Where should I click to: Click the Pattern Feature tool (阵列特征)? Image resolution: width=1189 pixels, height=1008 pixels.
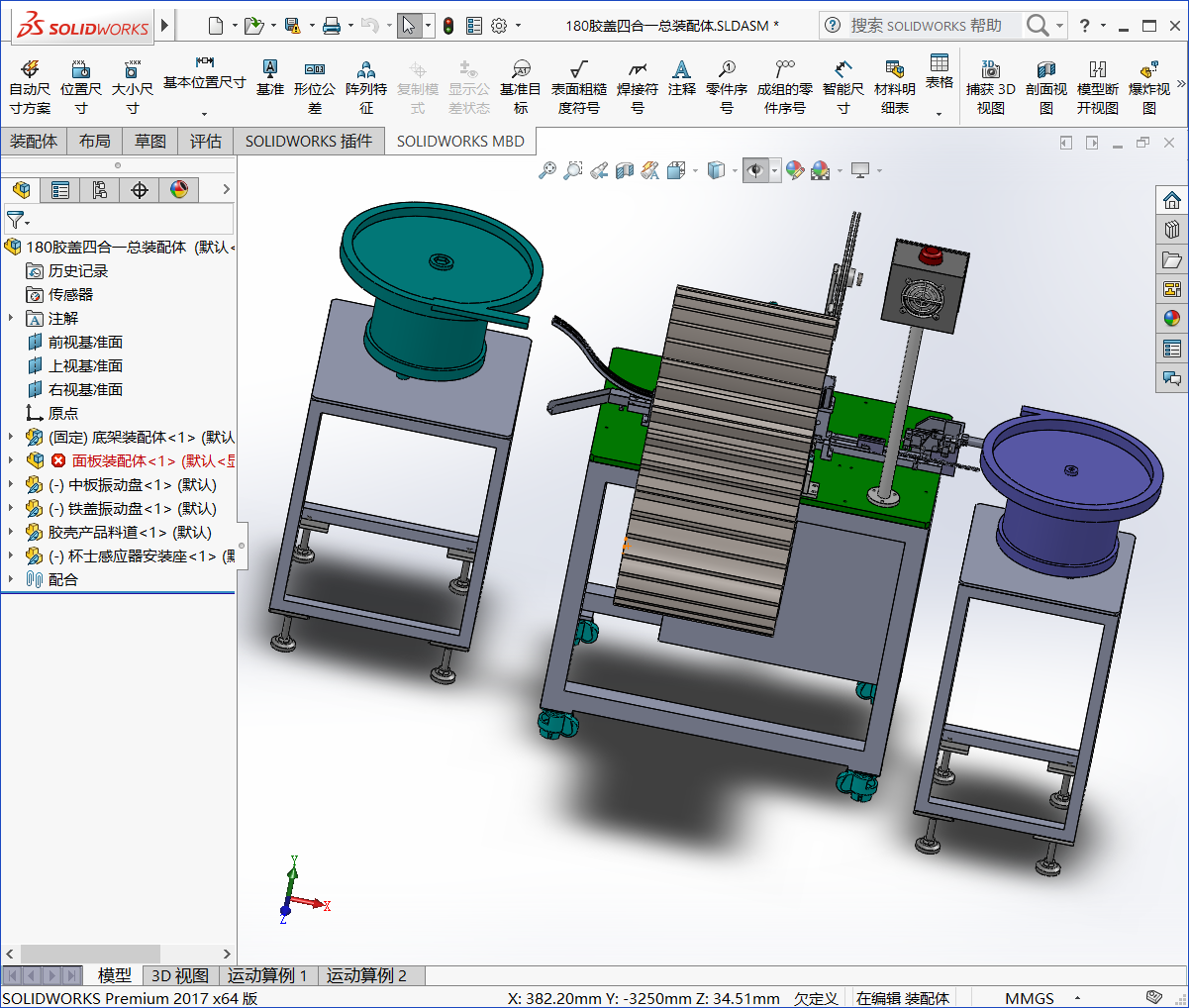366,86
